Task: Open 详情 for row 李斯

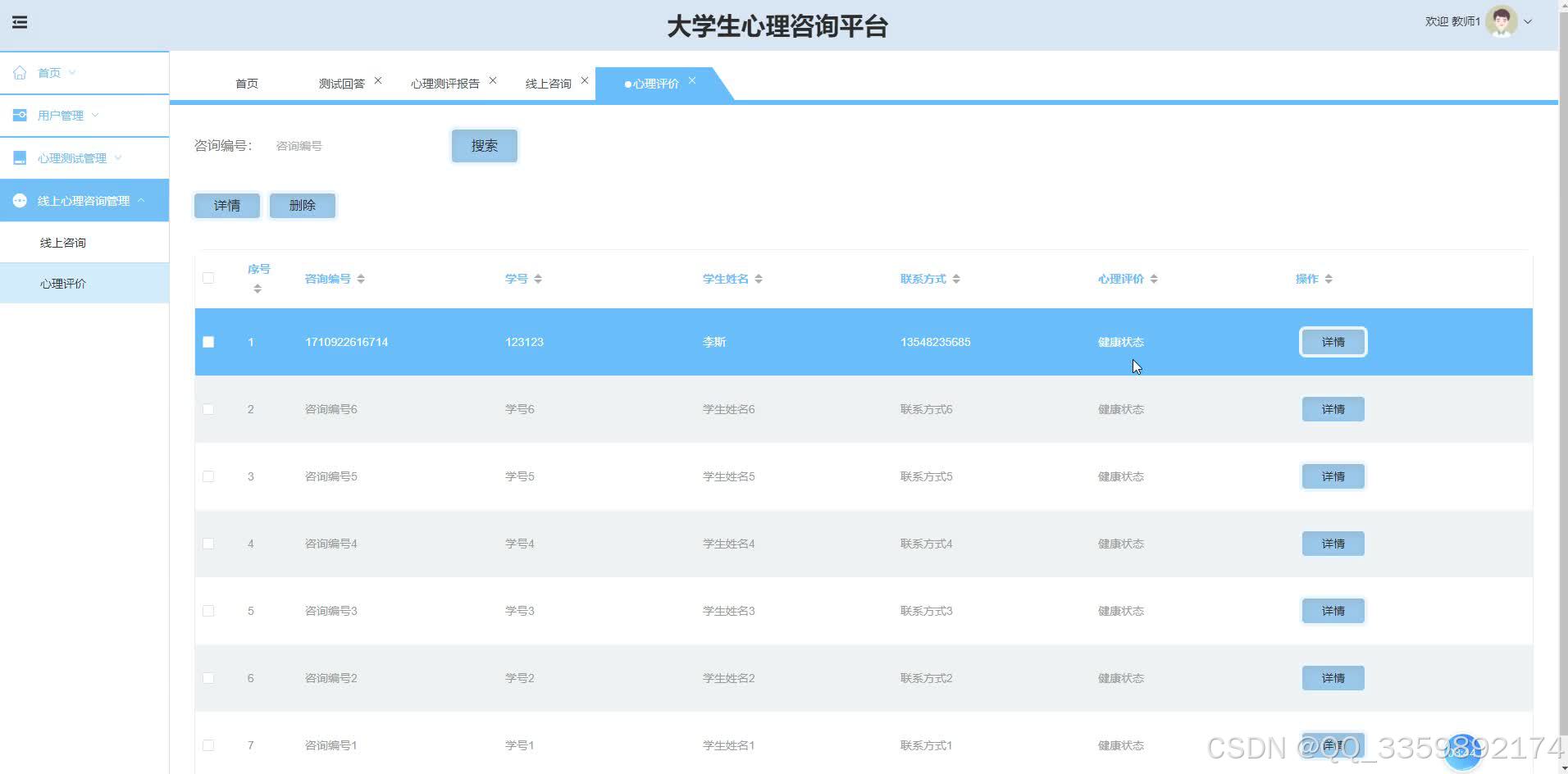Action: point(1333,342)
